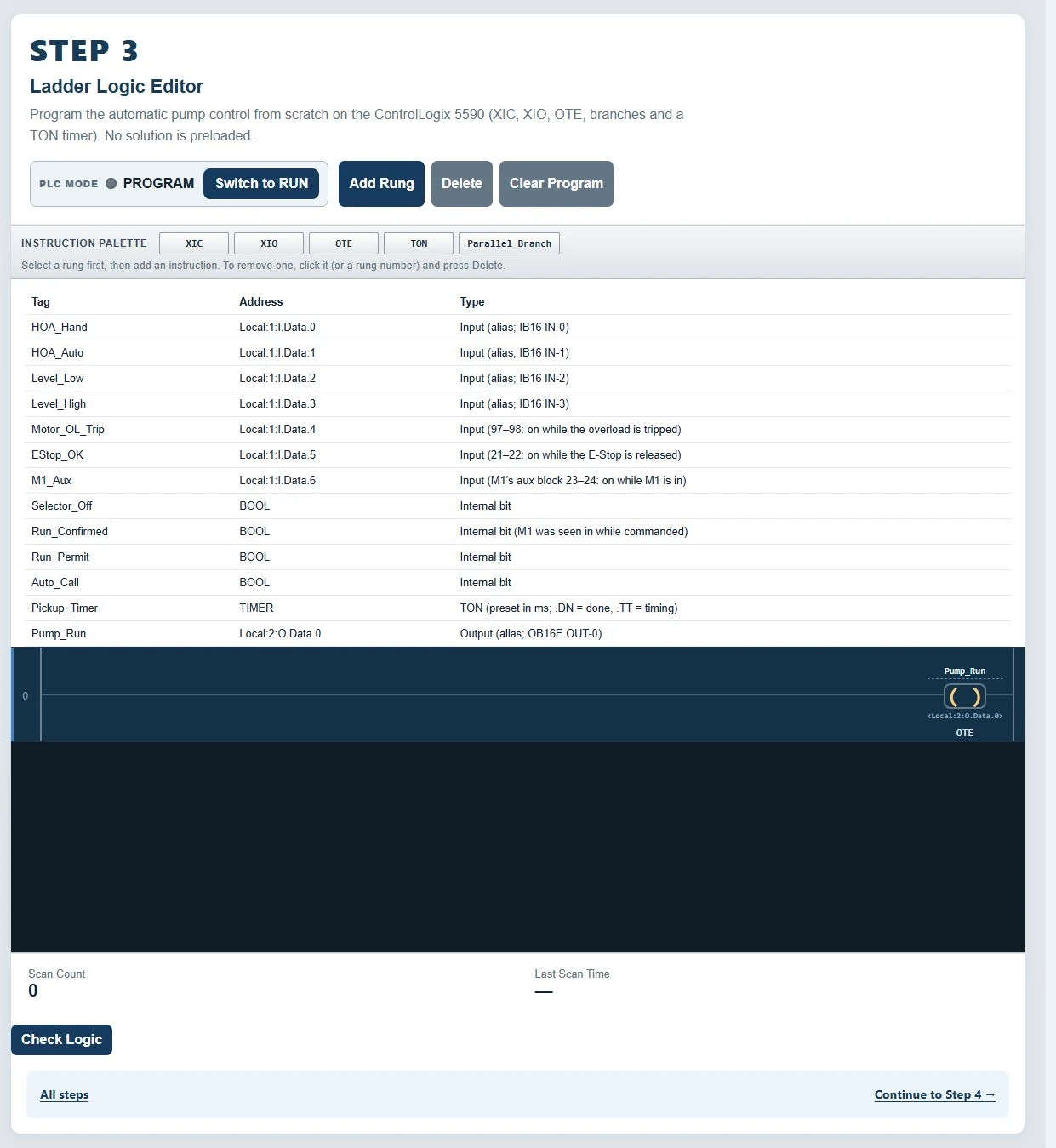The height and width of the screenshot is (1148, 1056).
Task: Click the Level_High tag name
Action: (59, 404)
